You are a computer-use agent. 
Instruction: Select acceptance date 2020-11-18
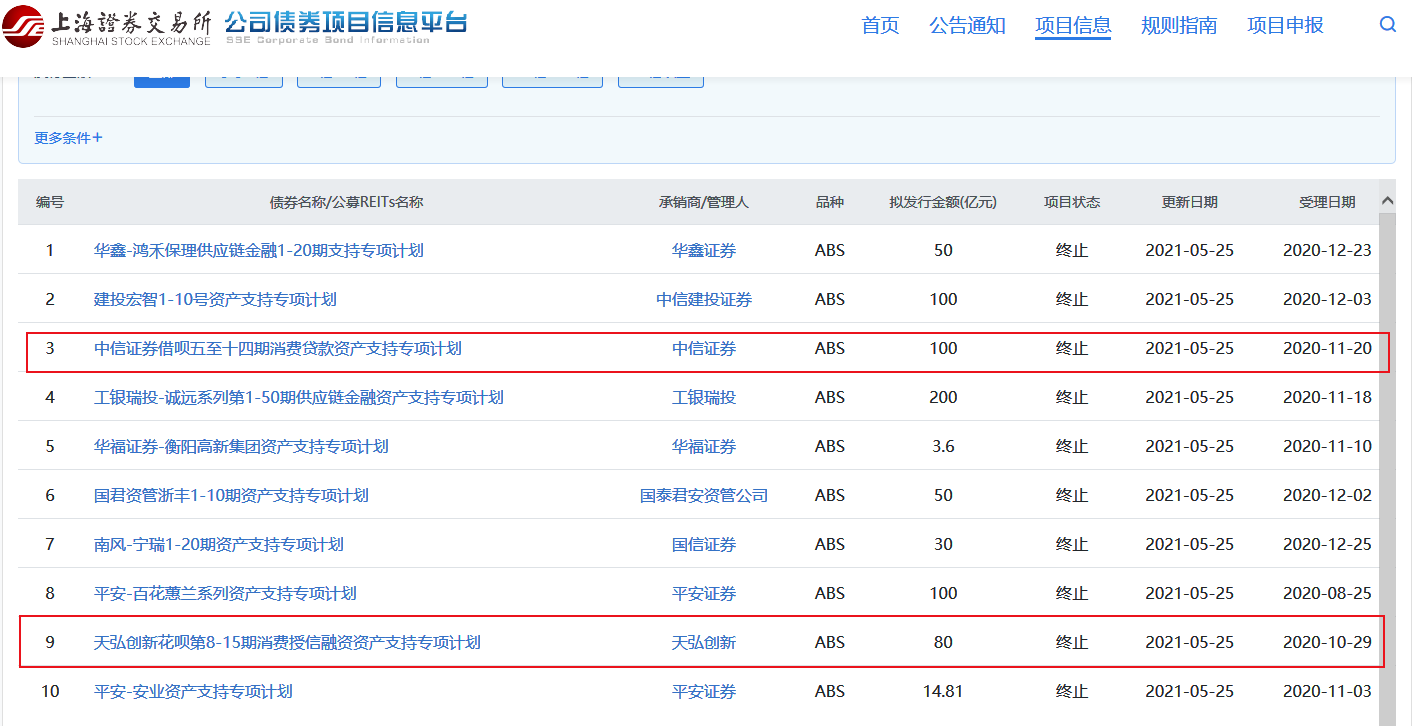click(x=1328, y=397)
